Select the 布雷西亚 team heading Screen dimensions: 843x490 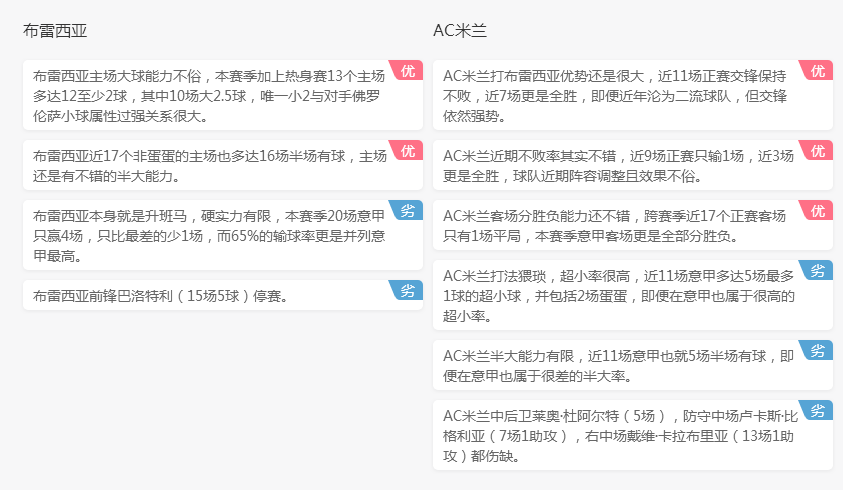55,31
